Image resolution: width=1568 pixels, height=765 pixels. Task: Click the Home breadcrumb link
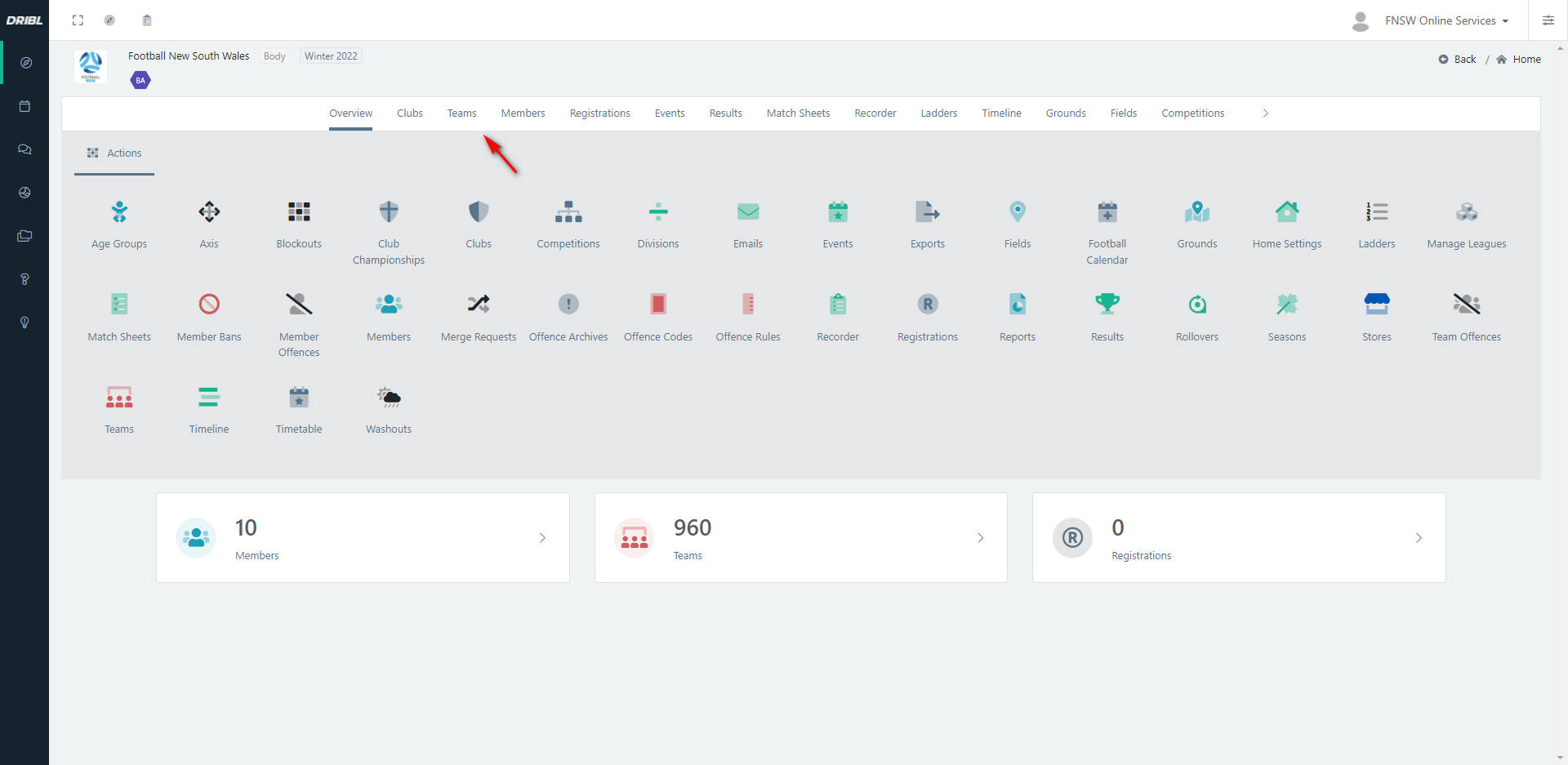tap(1526, 59)
